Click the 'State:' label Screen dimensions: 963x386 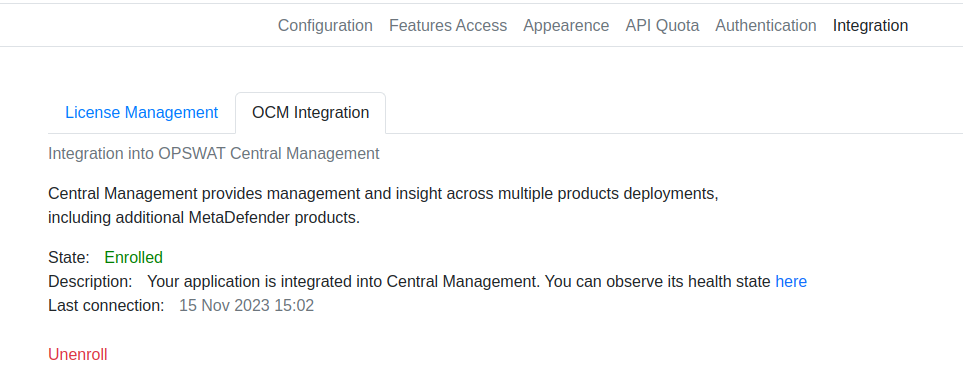[69, 257]
